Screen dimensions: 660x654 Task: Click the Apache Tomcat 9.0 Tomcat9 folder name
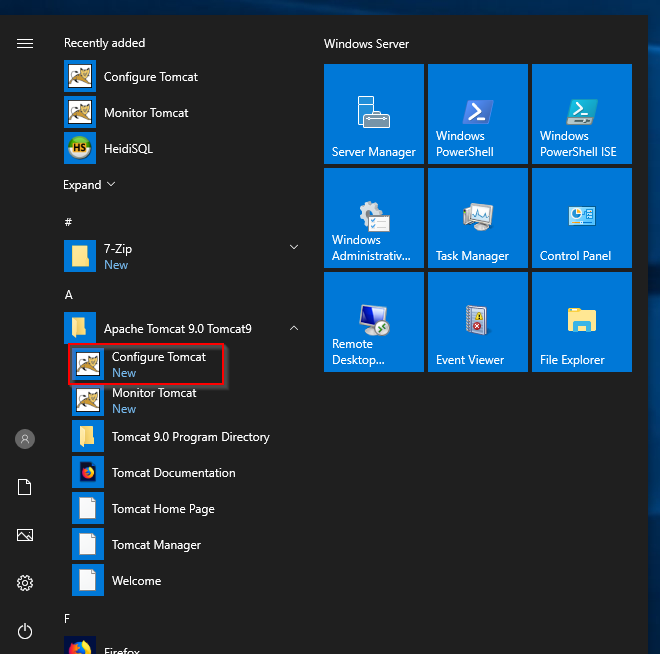[x=178, y=329]
